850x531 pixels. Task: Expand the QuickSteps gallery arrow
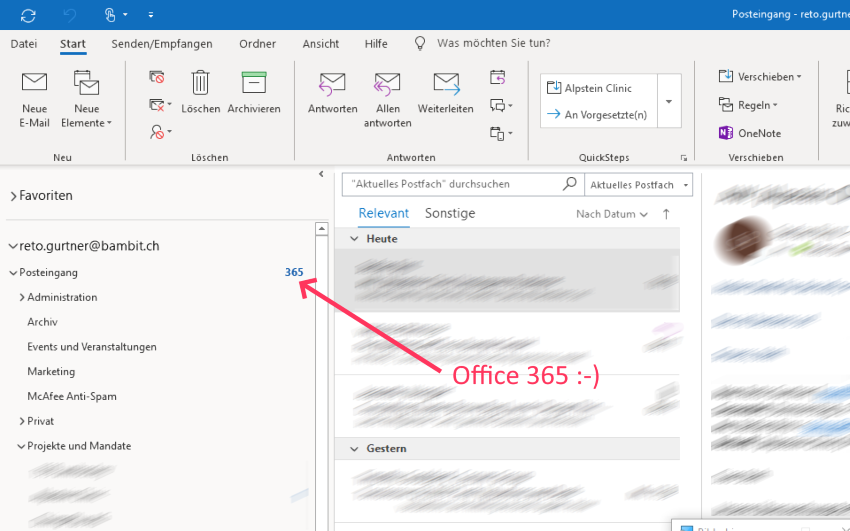click(669, 101)
